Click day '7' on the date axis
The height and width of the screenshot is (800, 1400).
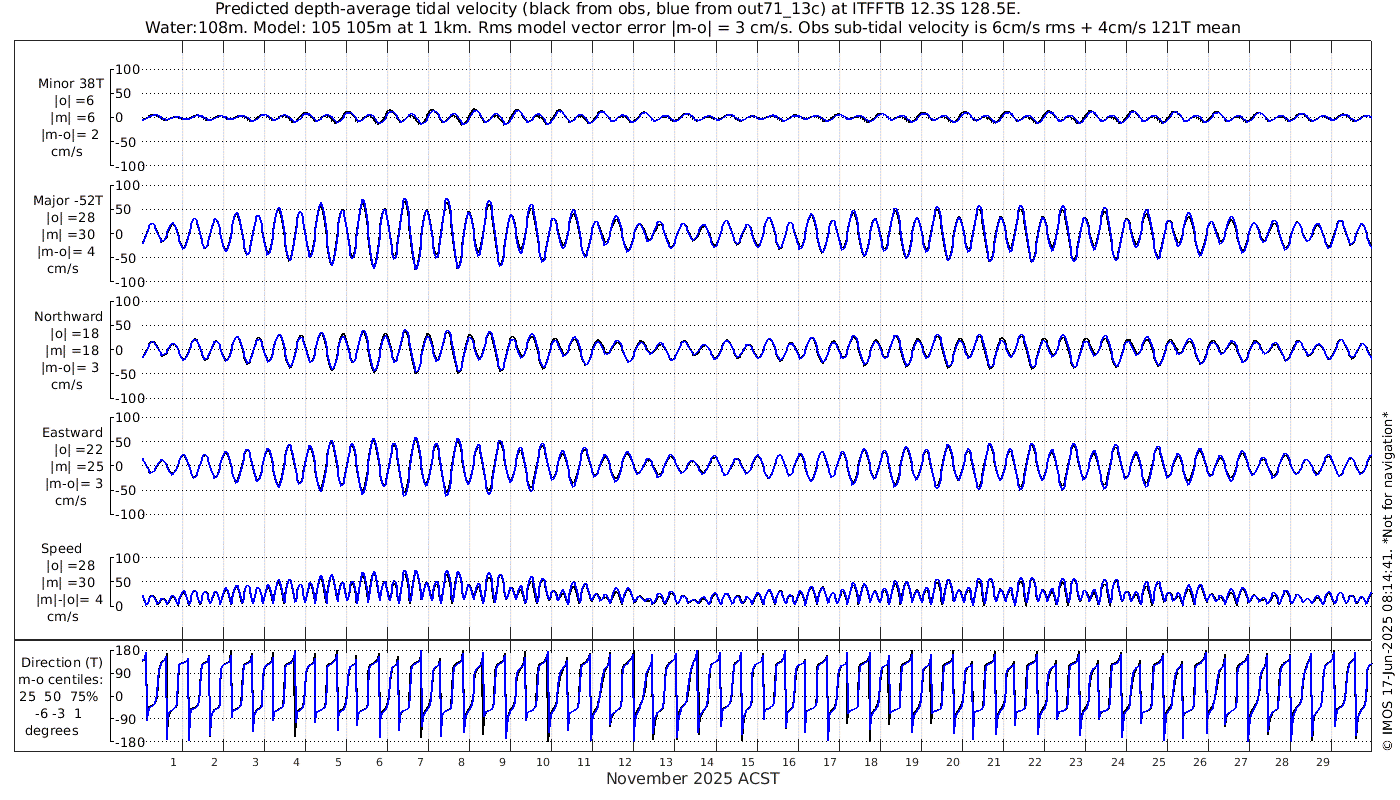pyautogui.click(x=419, y=762)
